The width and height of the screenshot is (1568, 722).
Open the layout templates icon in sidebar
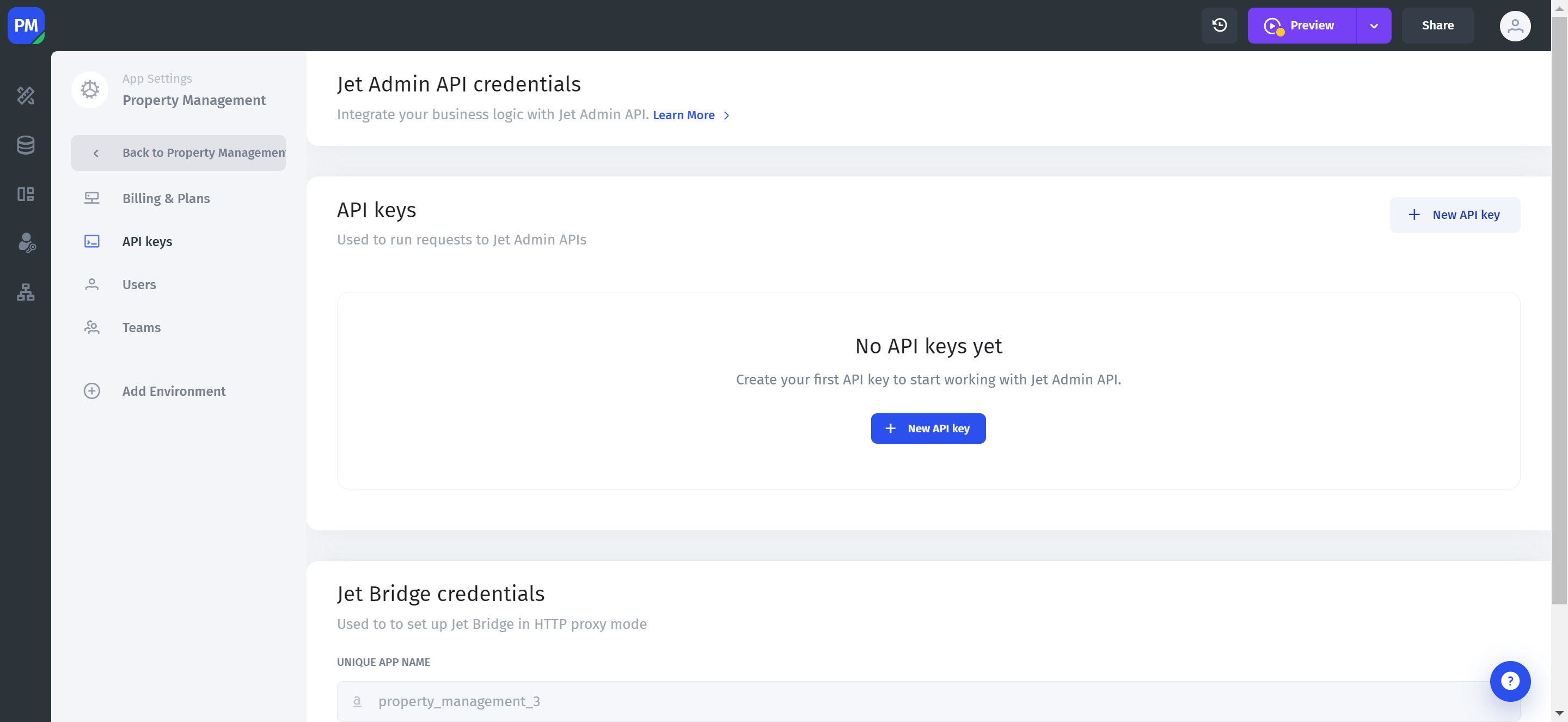[x=26, y=194]
